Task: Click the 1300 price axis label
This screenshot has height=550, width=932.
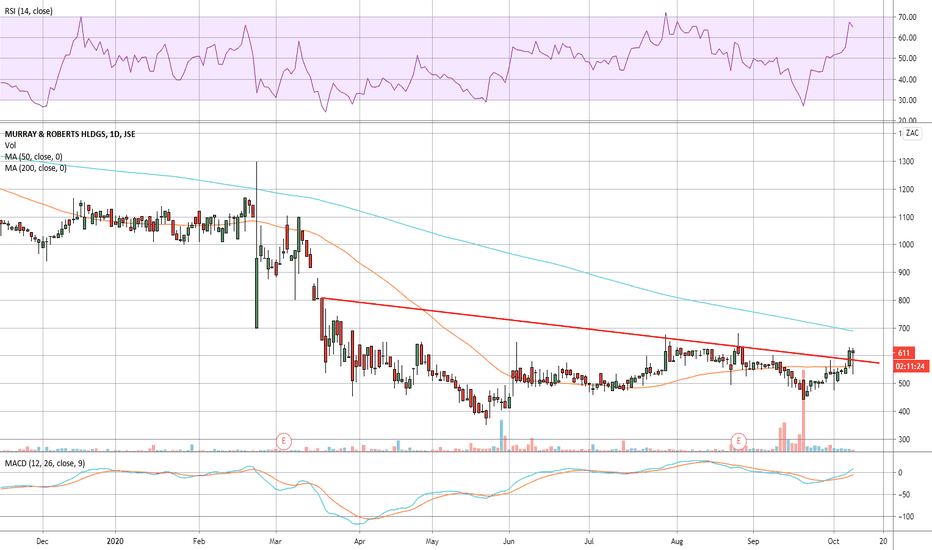Action: pos(906,162)
